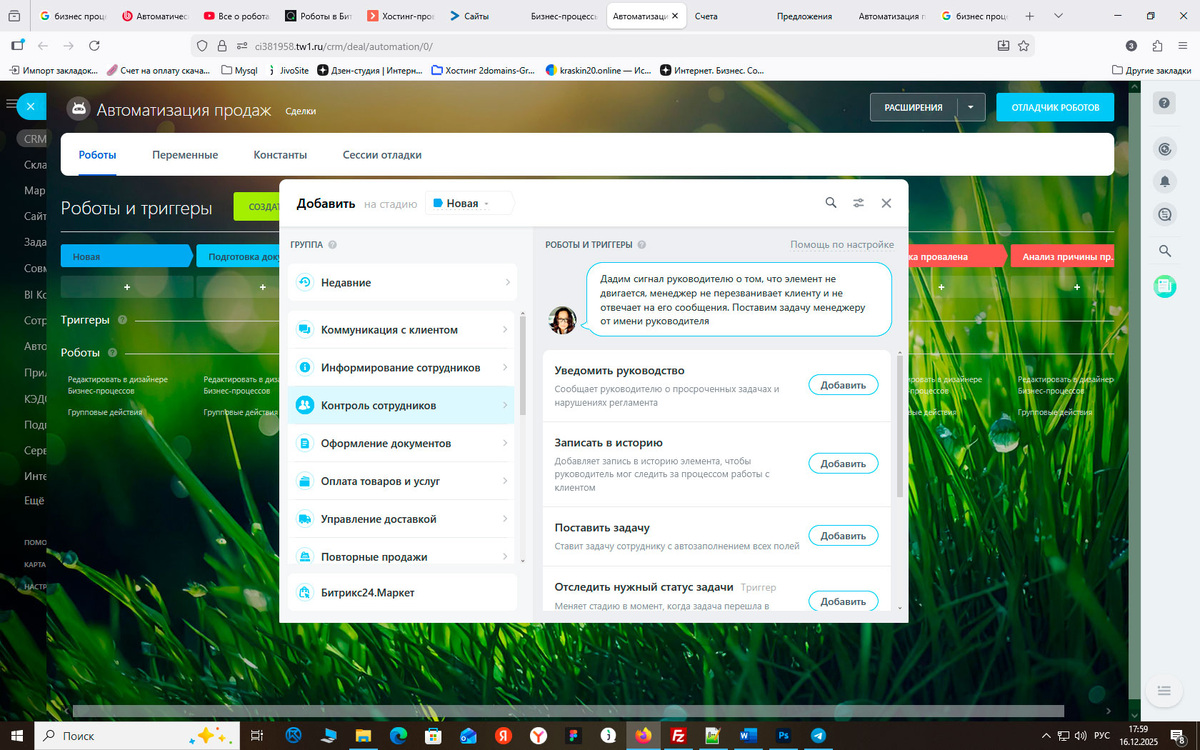Expand Оформление документов group

point(402,443)
